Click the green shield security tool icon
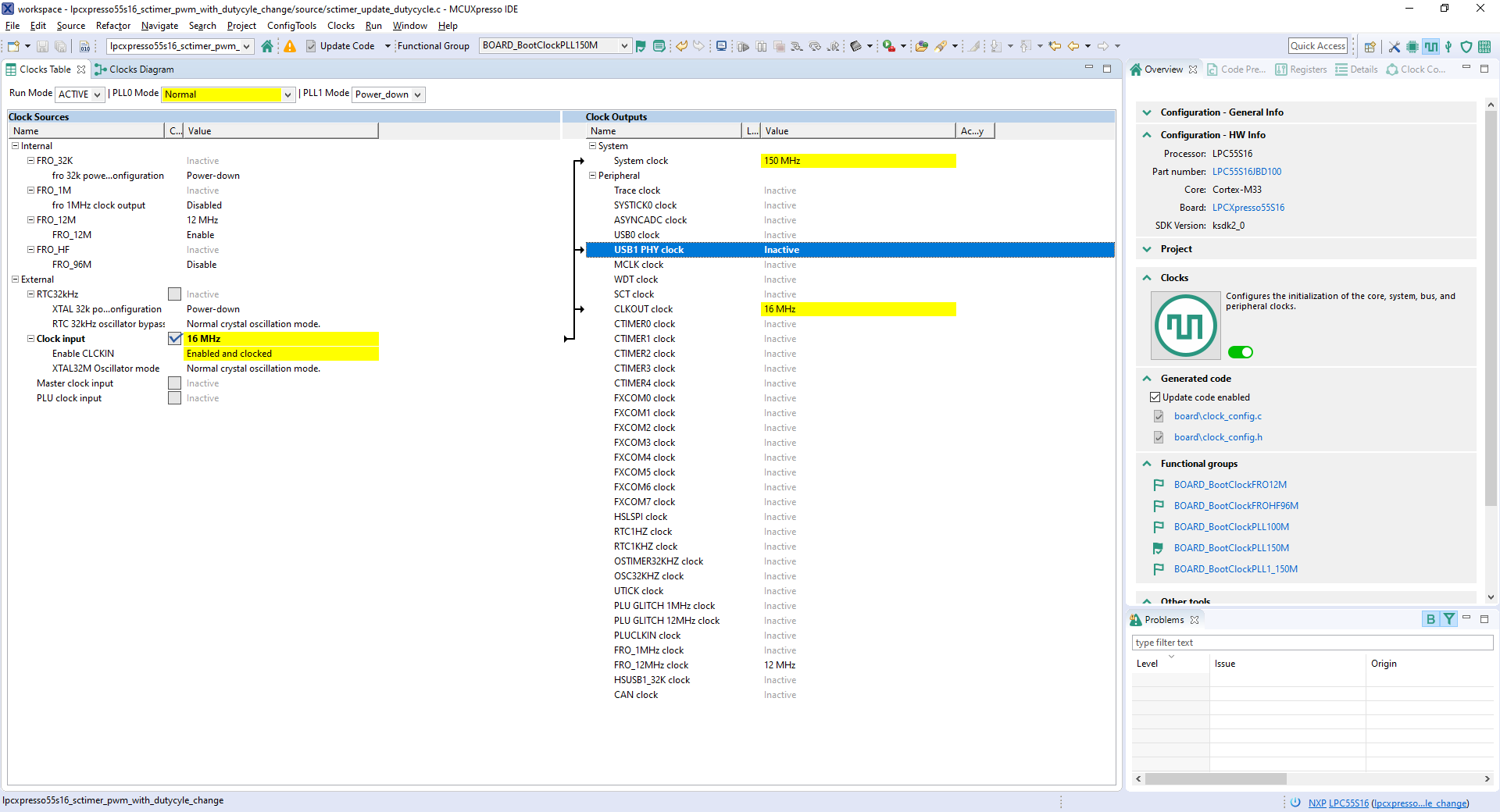The image size is (1500, 812). [1466, 47]
